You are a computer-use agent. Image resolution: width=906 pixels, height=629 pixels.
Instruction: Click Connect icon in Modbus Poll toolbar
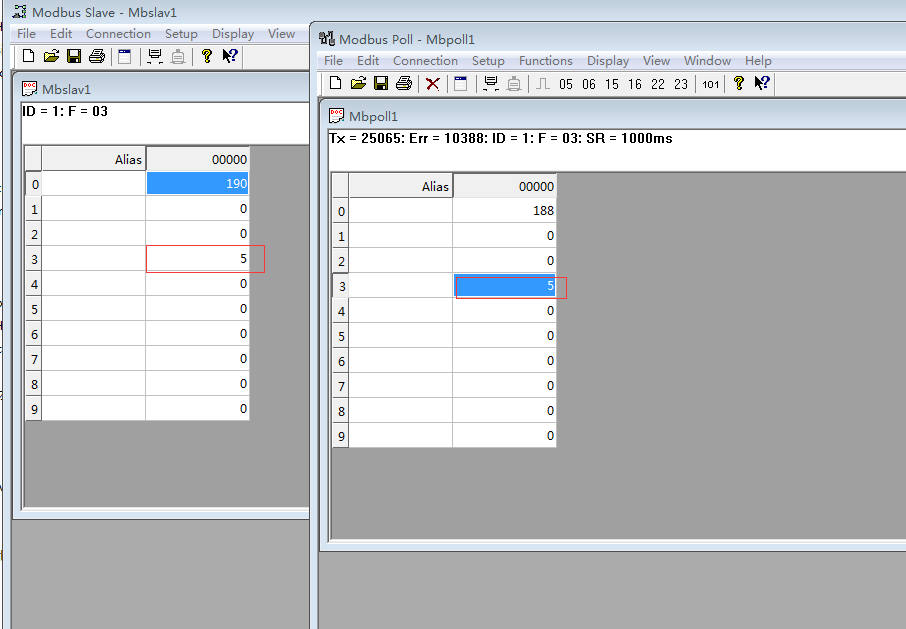pos(491,83)
